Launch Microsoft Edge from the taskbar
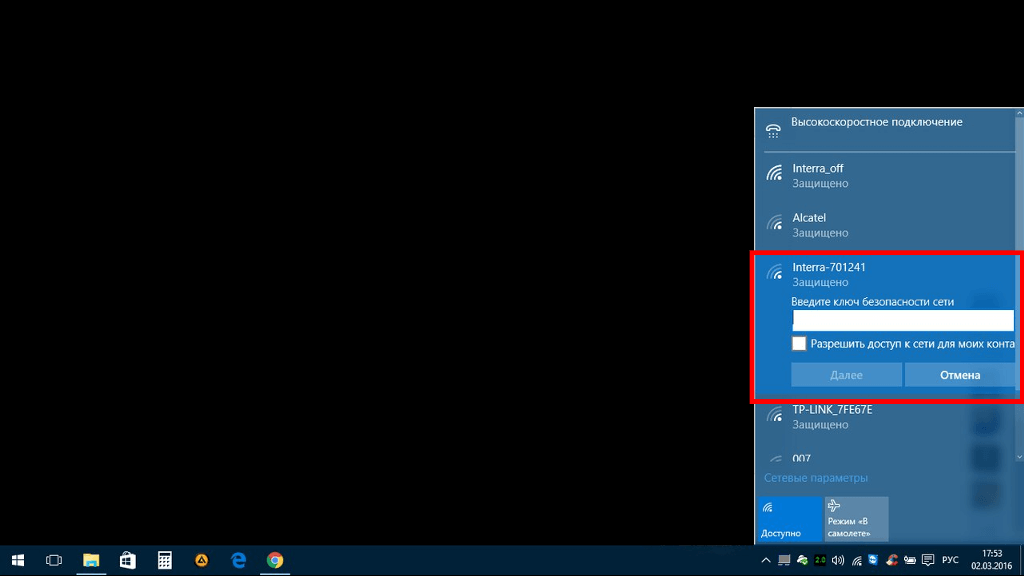 238,560
